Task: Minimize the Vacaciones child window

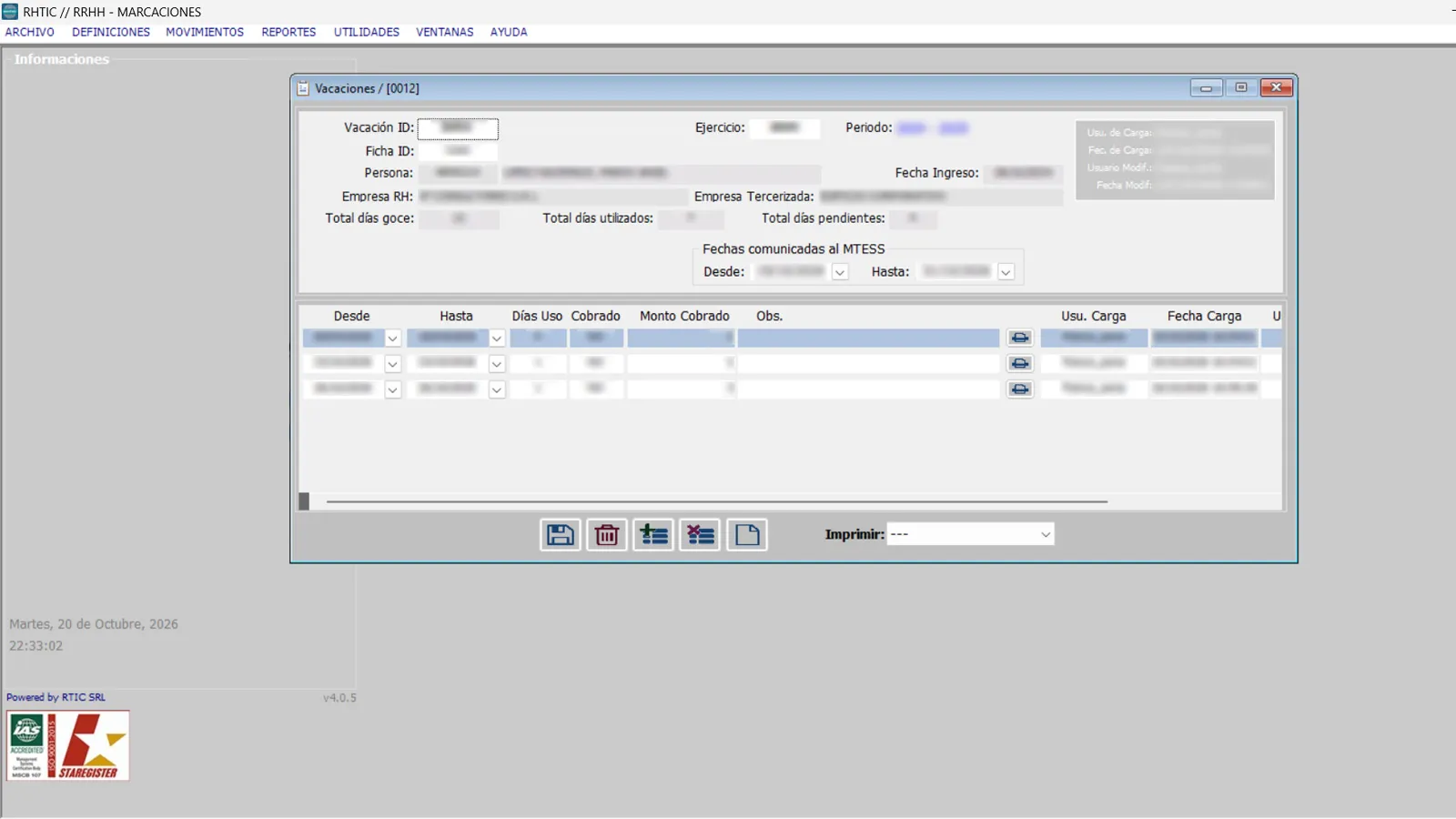Action: [1206, 87]
